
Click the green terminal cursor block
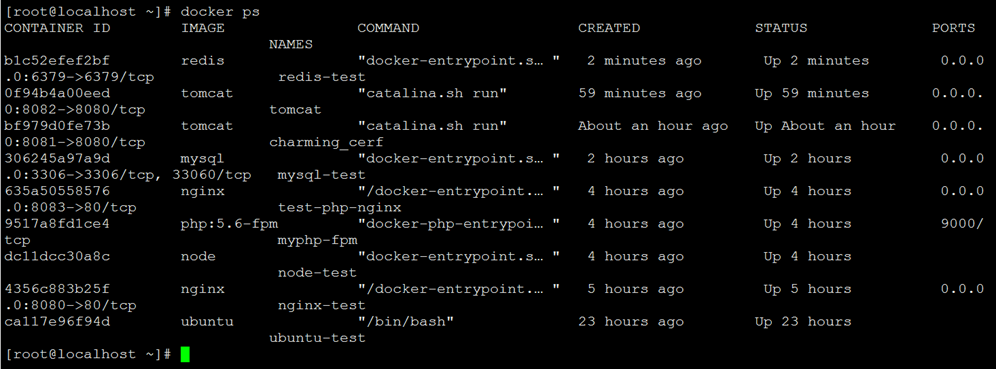pyautogui.click(x=185, y=354)
